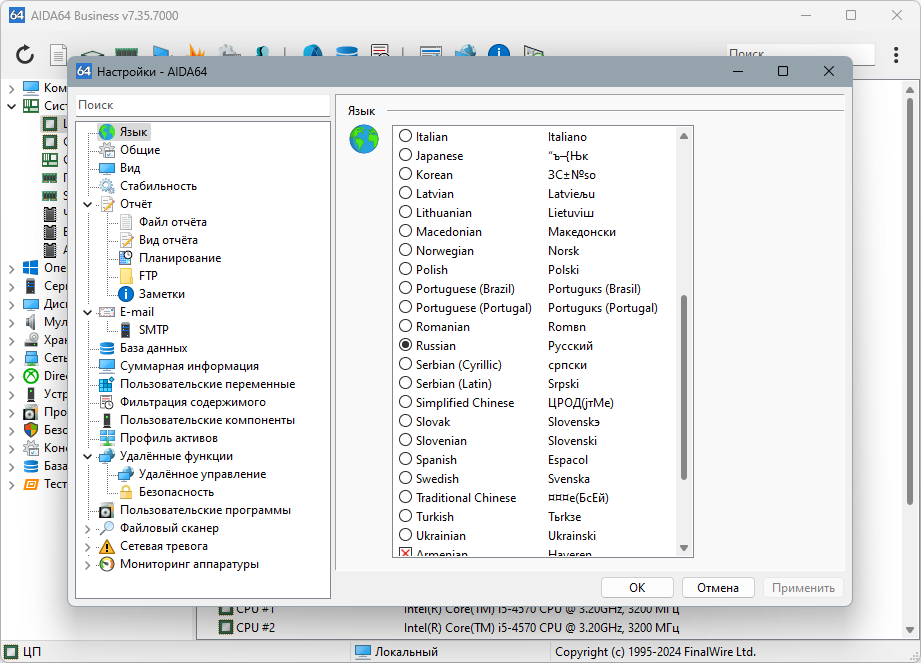Click the Refresh icon in main toolbar
921x663 pixels.
[x=25, y=55]
